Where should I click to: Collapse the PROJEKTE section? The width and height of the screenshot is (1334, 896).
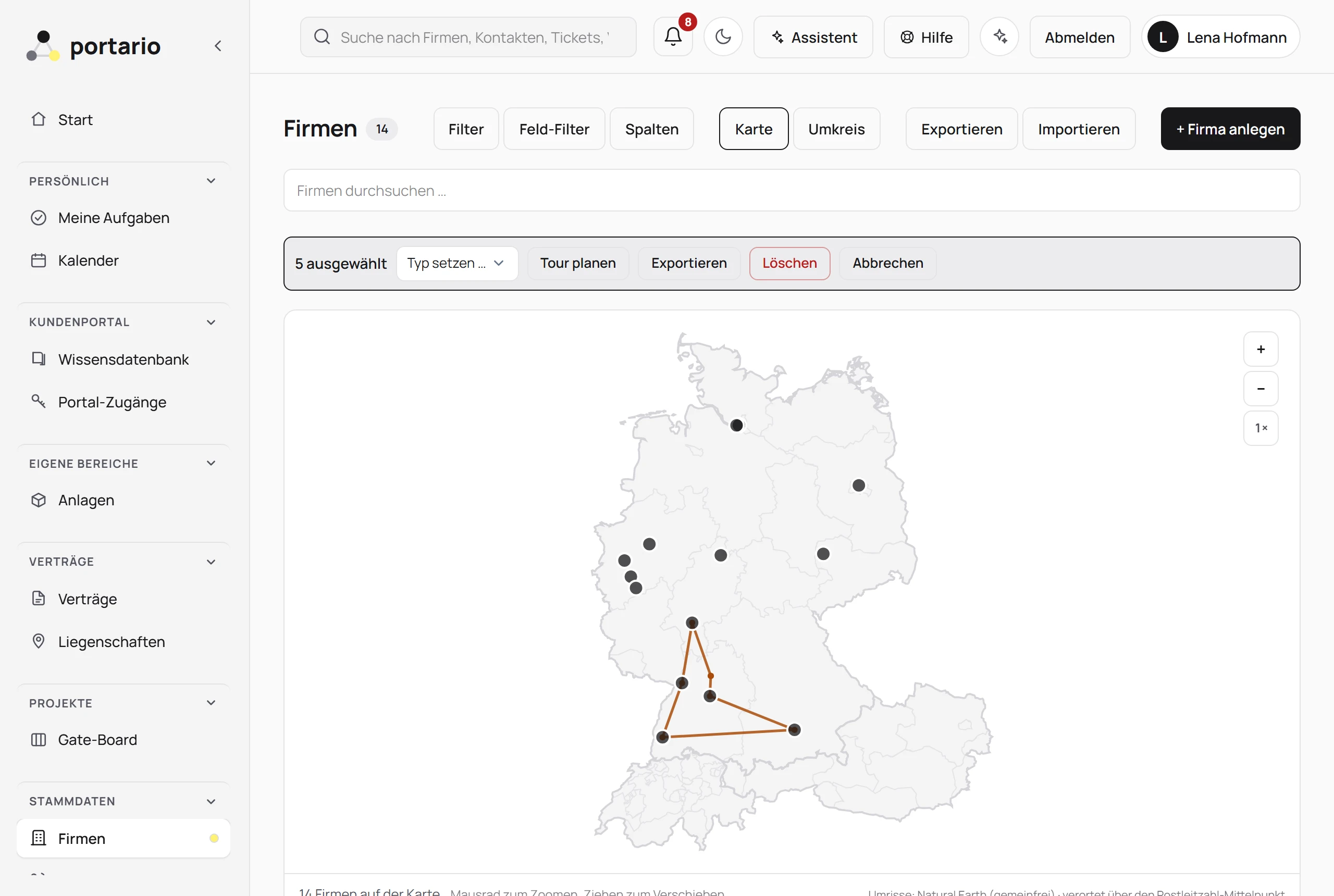tap(211, 703)
